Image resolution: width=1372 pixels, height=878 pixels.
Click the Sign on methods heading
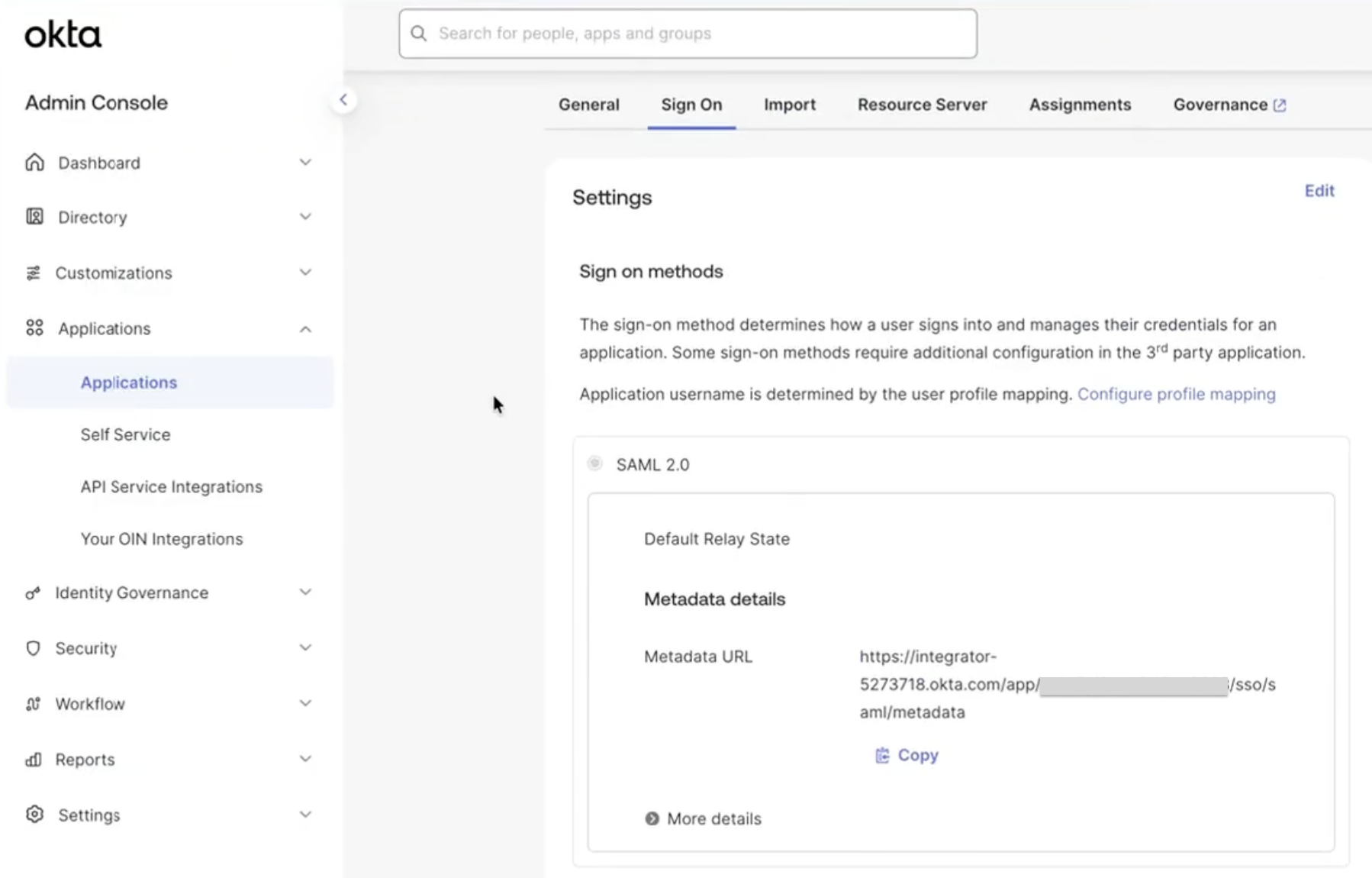click(651, 271)
